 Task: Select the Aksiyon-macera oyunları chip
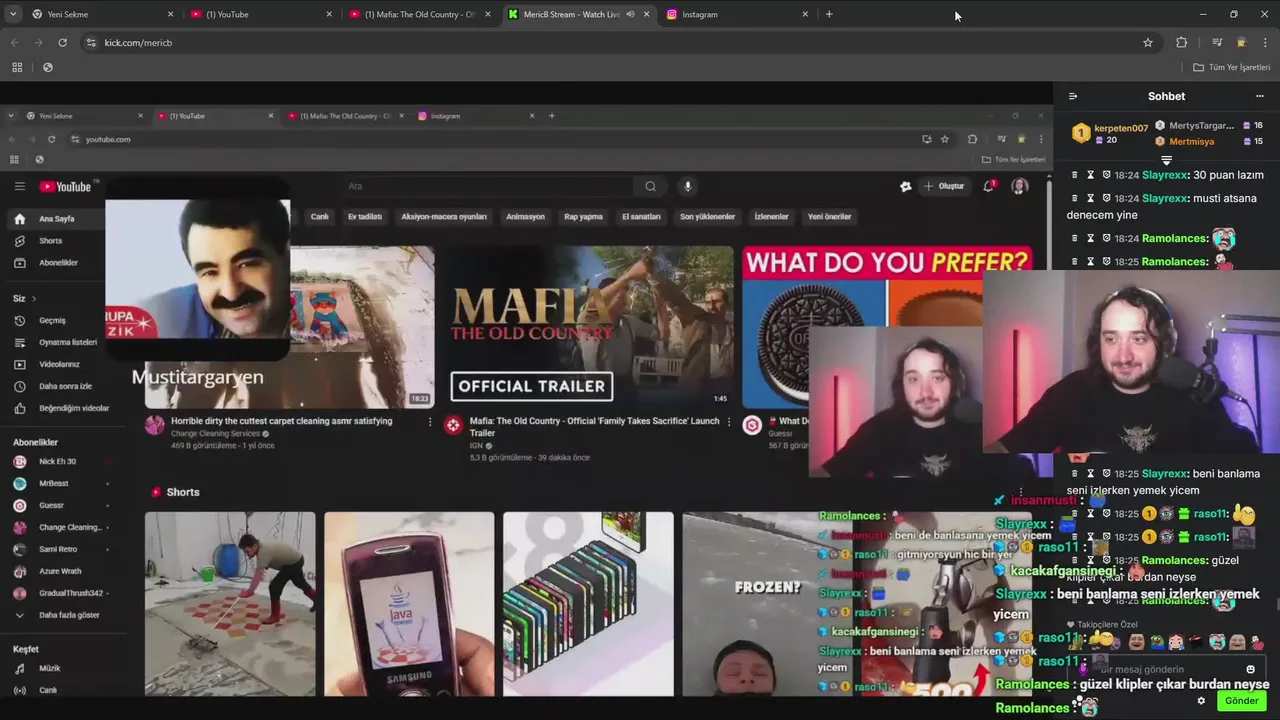click(x=444, y=216)
